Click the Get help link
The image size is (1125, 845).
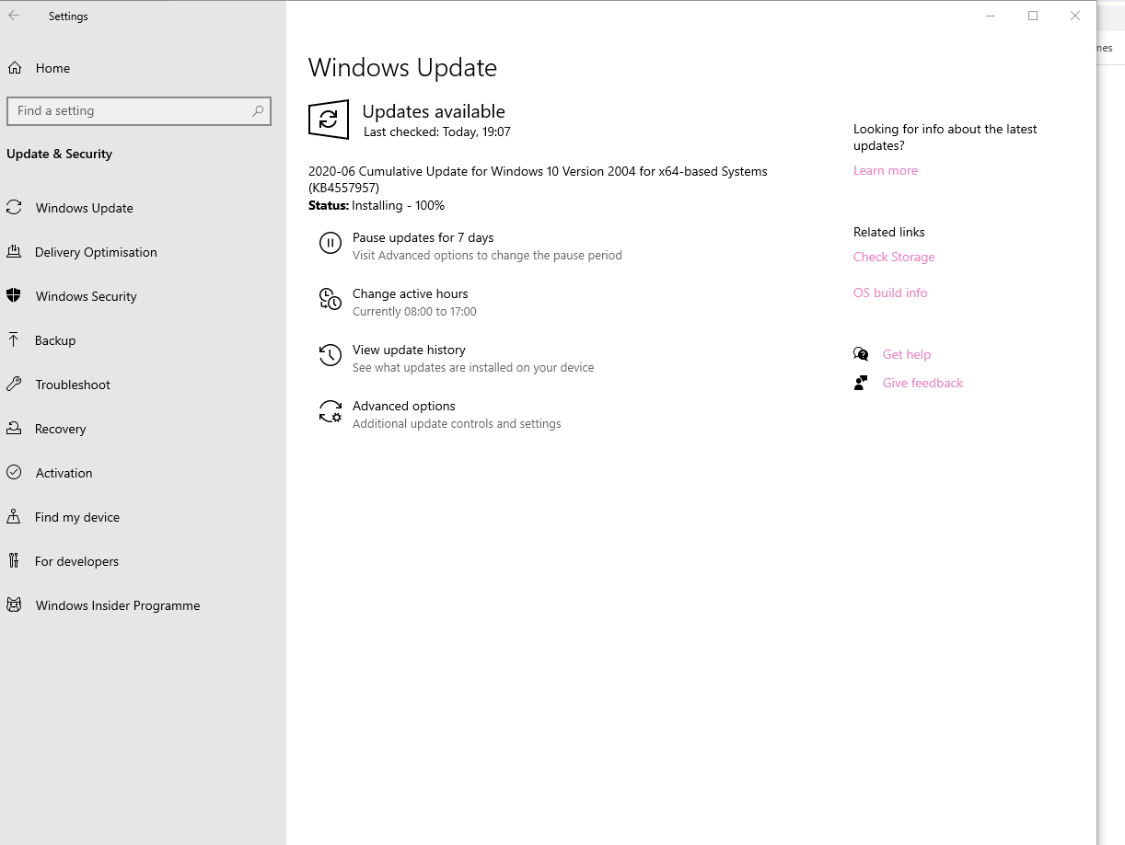click(x=907, y=354)
